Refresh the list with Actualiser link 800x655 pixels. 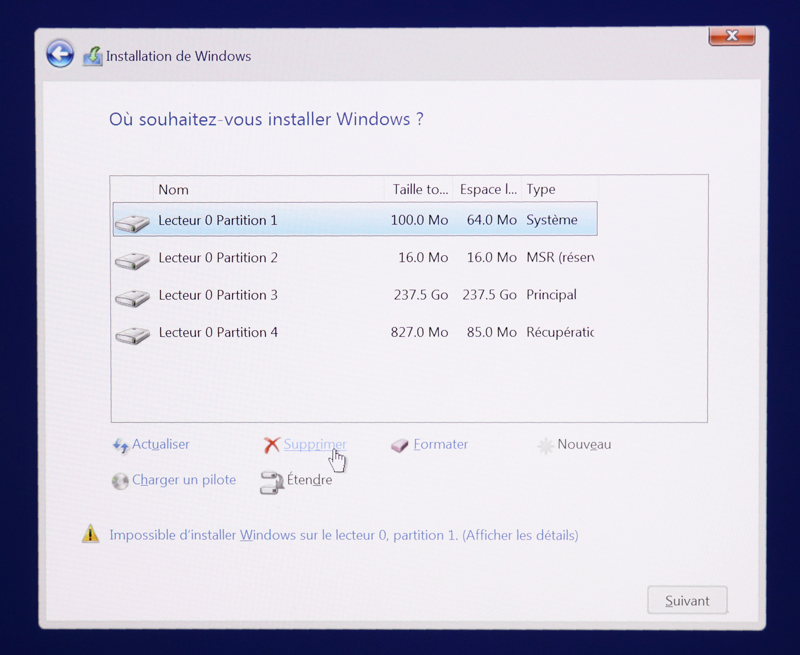tap(160, 444)
